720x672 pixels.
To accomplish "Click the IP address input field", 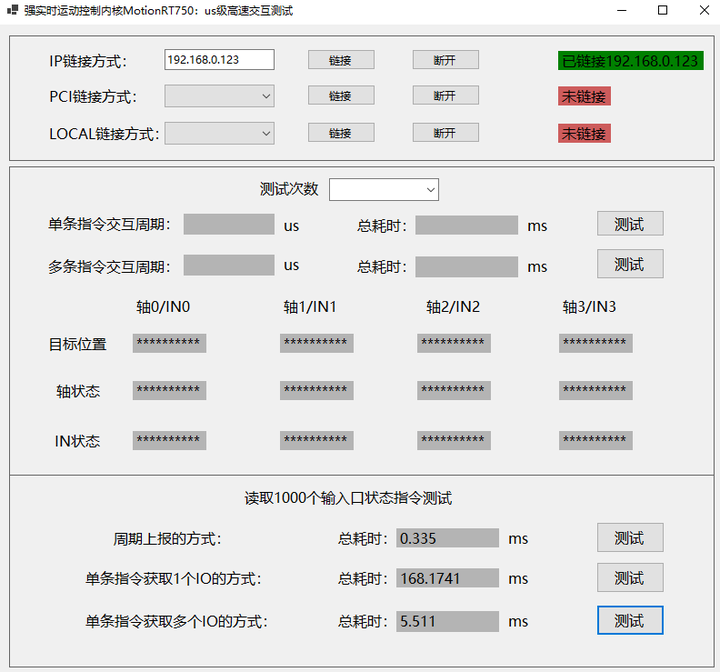I will pyautogui.click(x=219, y=60).
